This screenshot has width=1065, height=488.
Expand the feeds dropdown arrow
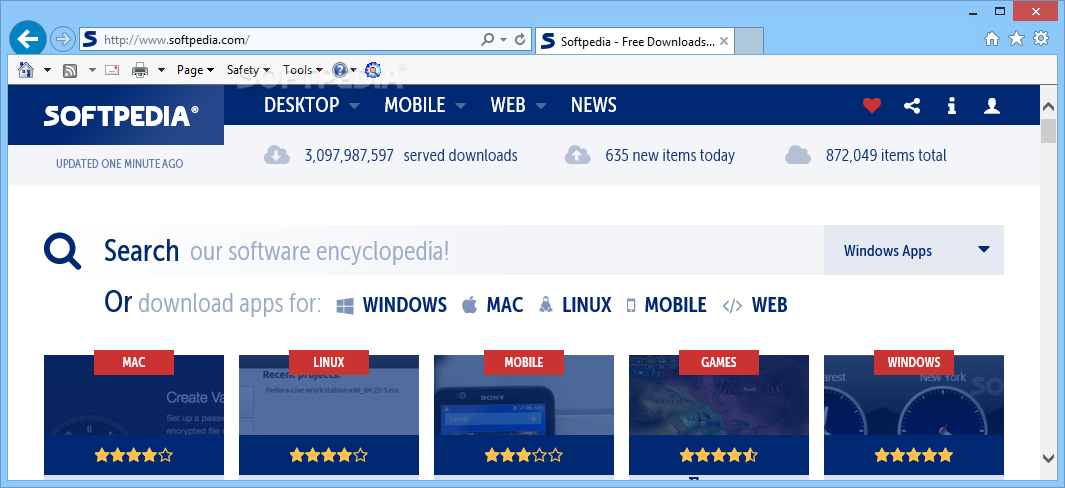pos(92,70)
